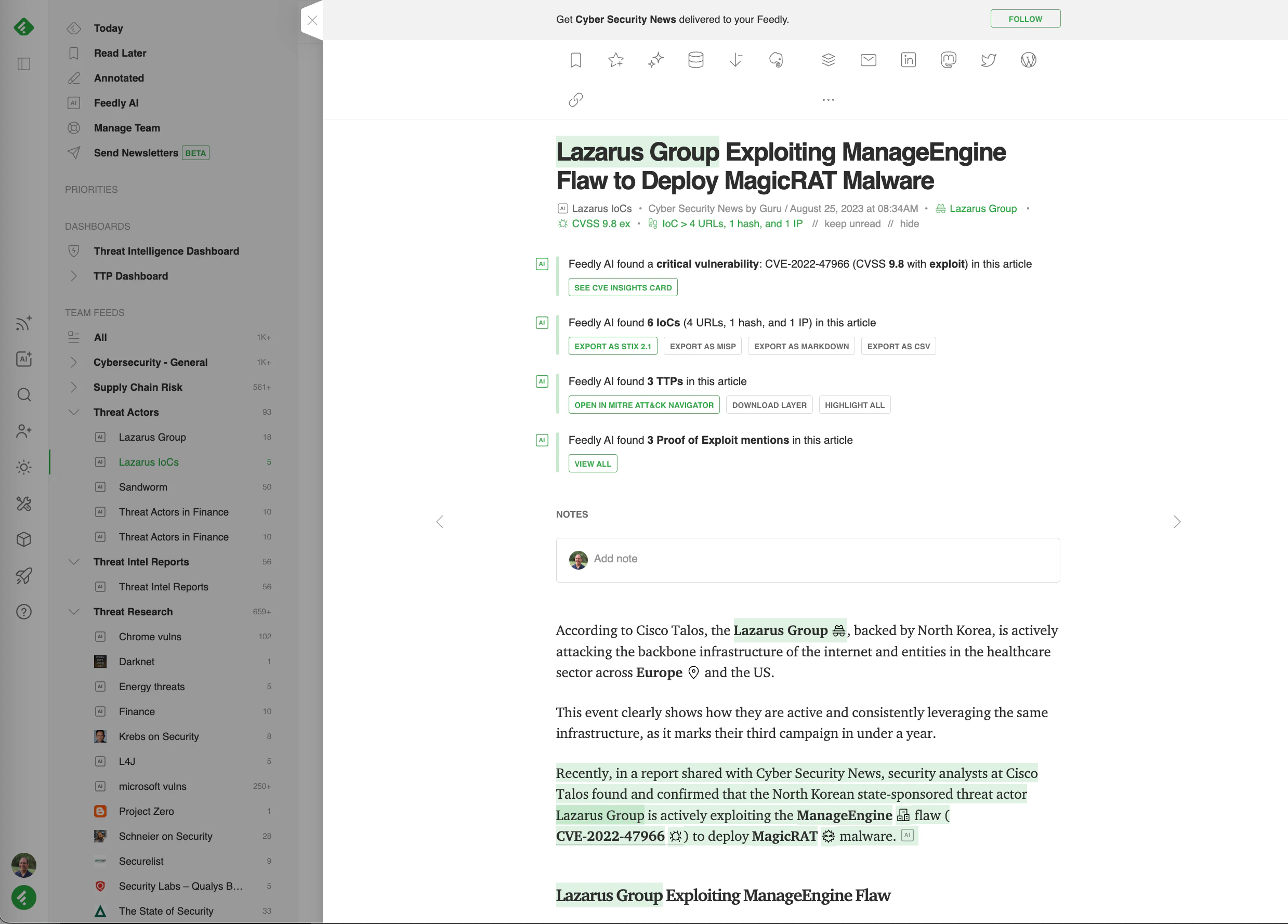
Task: Expand the TTP Dashboard section
Action: [x=74, y=276]
